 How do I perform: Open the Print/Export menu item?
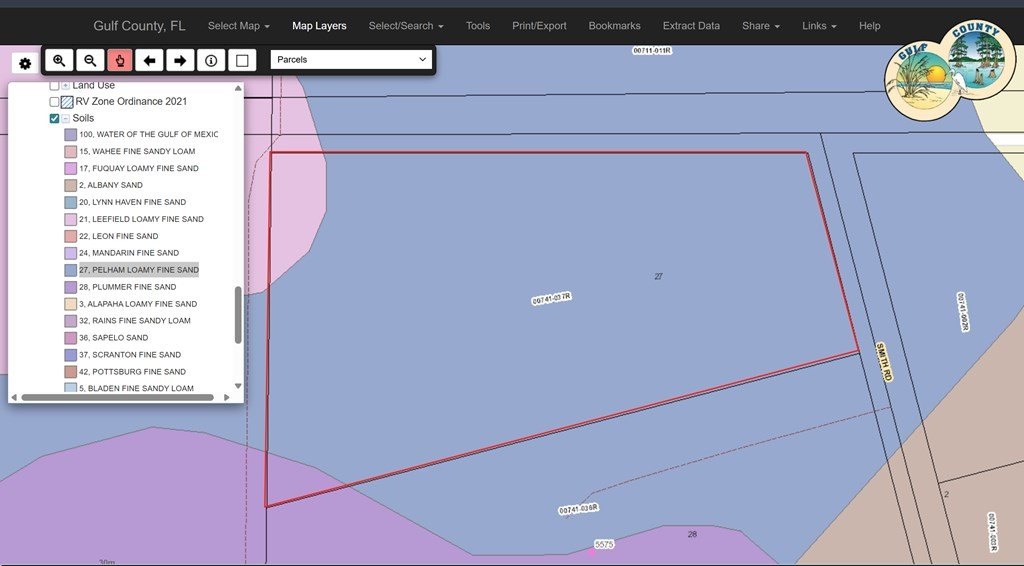(539, 26)
